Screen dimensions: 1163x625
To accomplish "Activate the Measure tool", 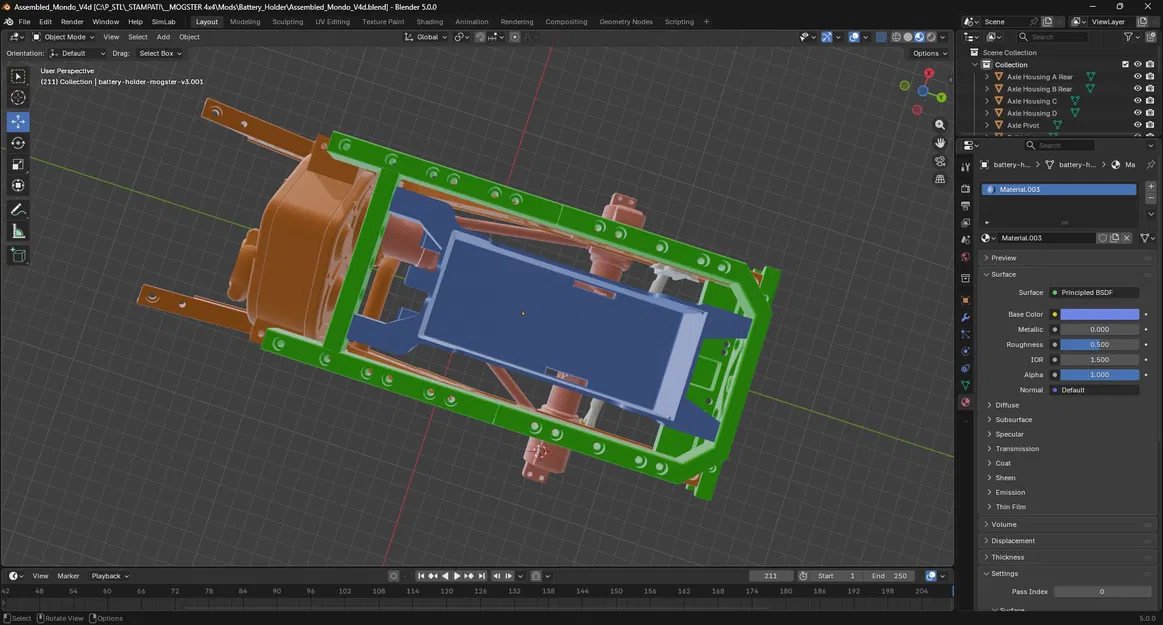I will coord(17,231).
